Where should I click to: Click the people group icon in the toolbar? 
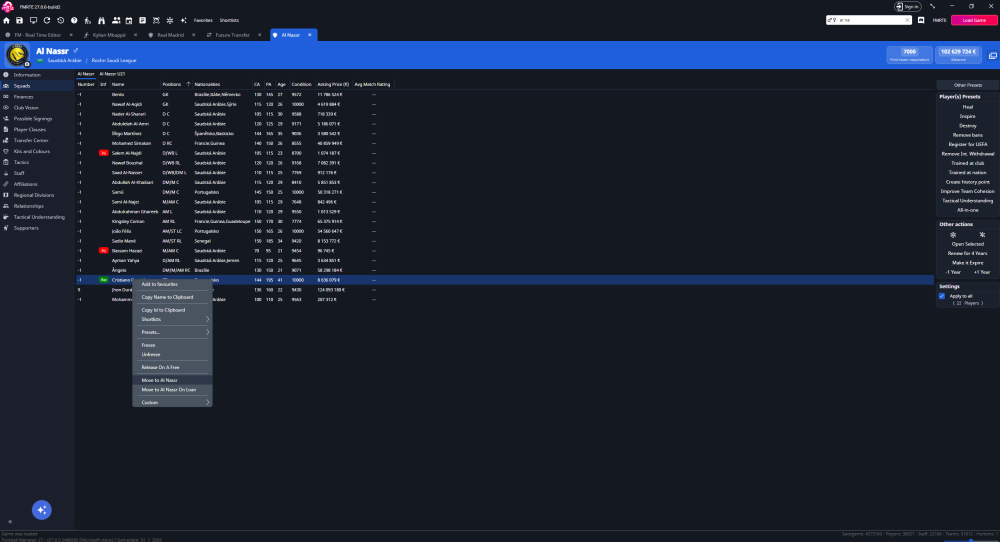(116, 20)
